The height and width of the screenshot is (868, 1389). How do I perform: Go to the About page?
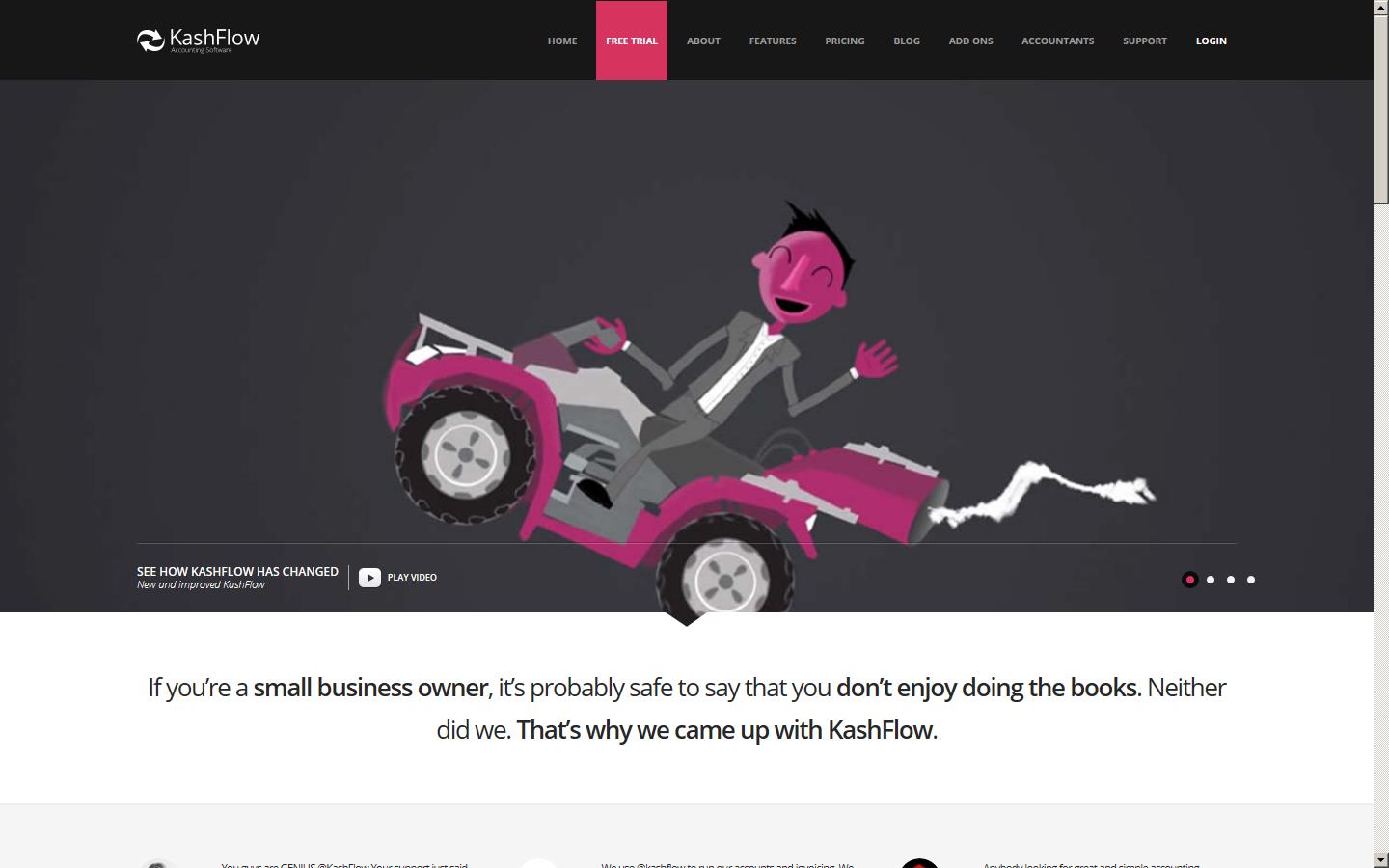point(703,41)
